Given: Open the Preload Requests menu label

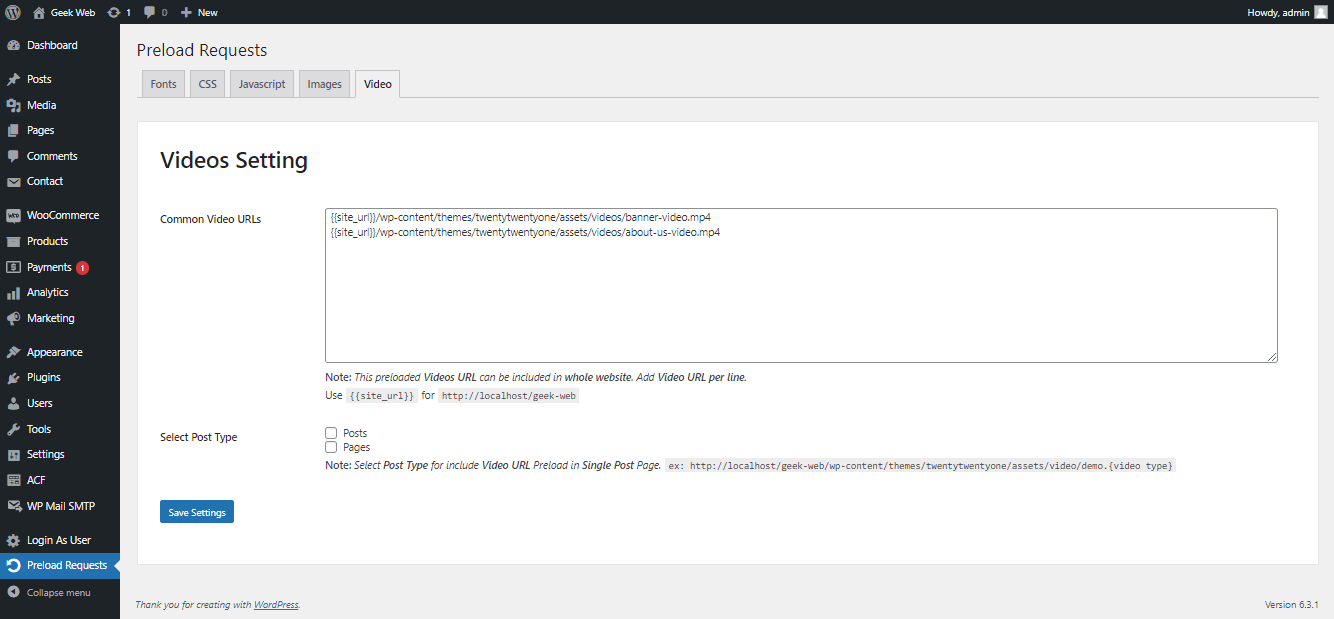Looking at the screenshot, I should pos(67,565).
